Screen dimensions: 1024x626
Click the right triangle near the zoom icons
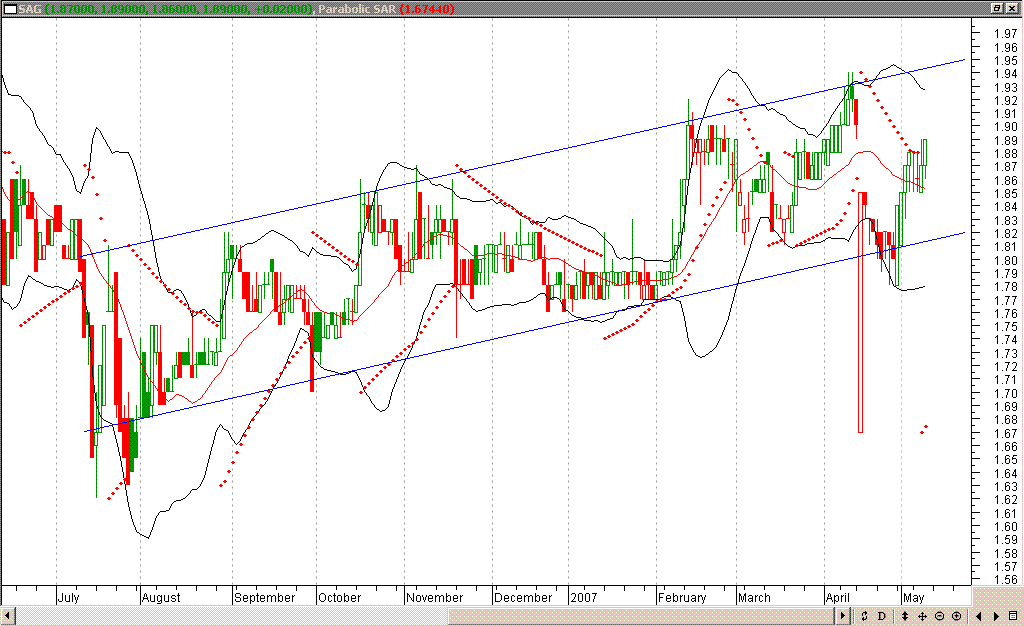click(x=997, y=616)
